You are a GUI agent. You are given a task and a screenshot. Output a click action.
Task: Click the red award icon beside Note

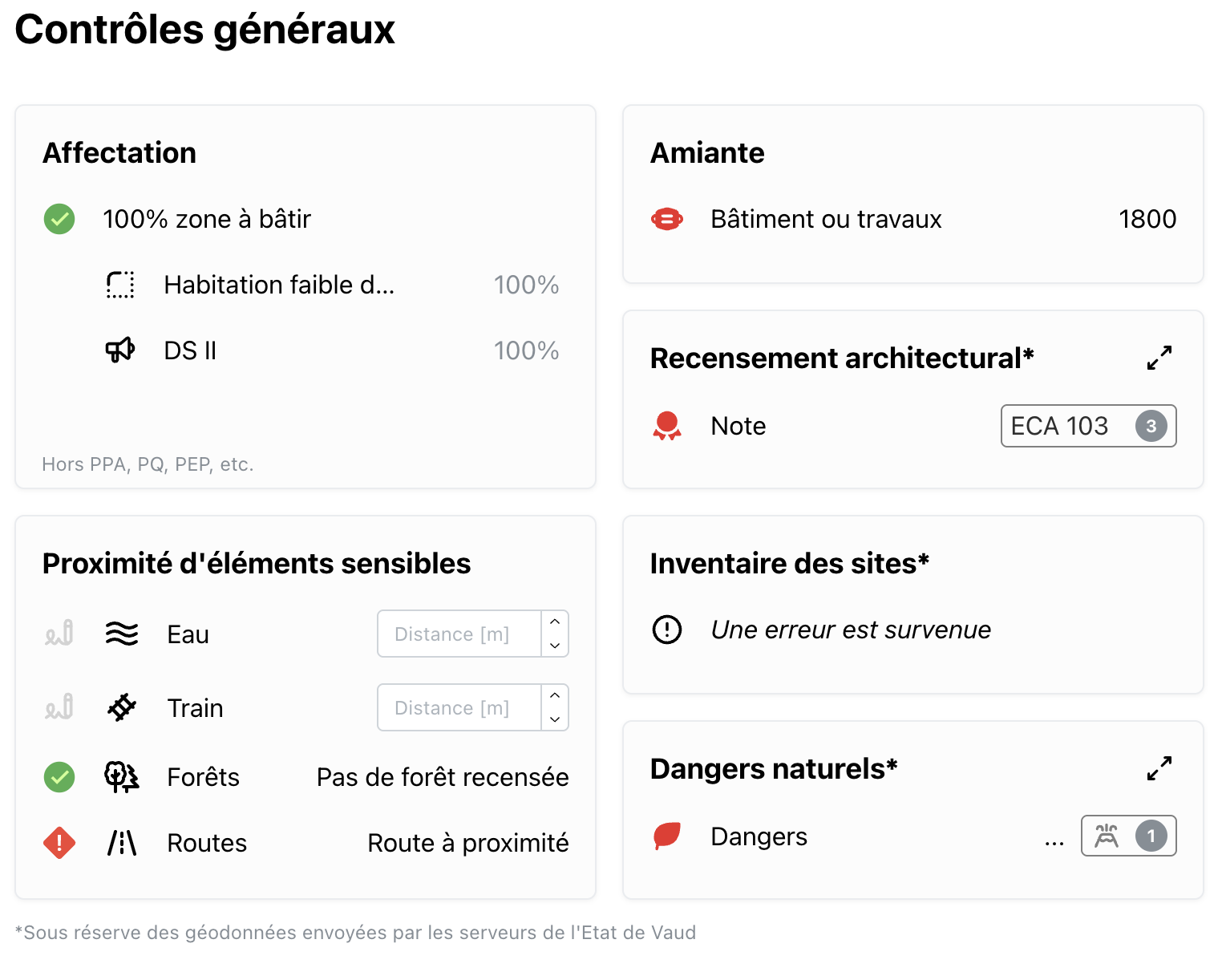667,426
